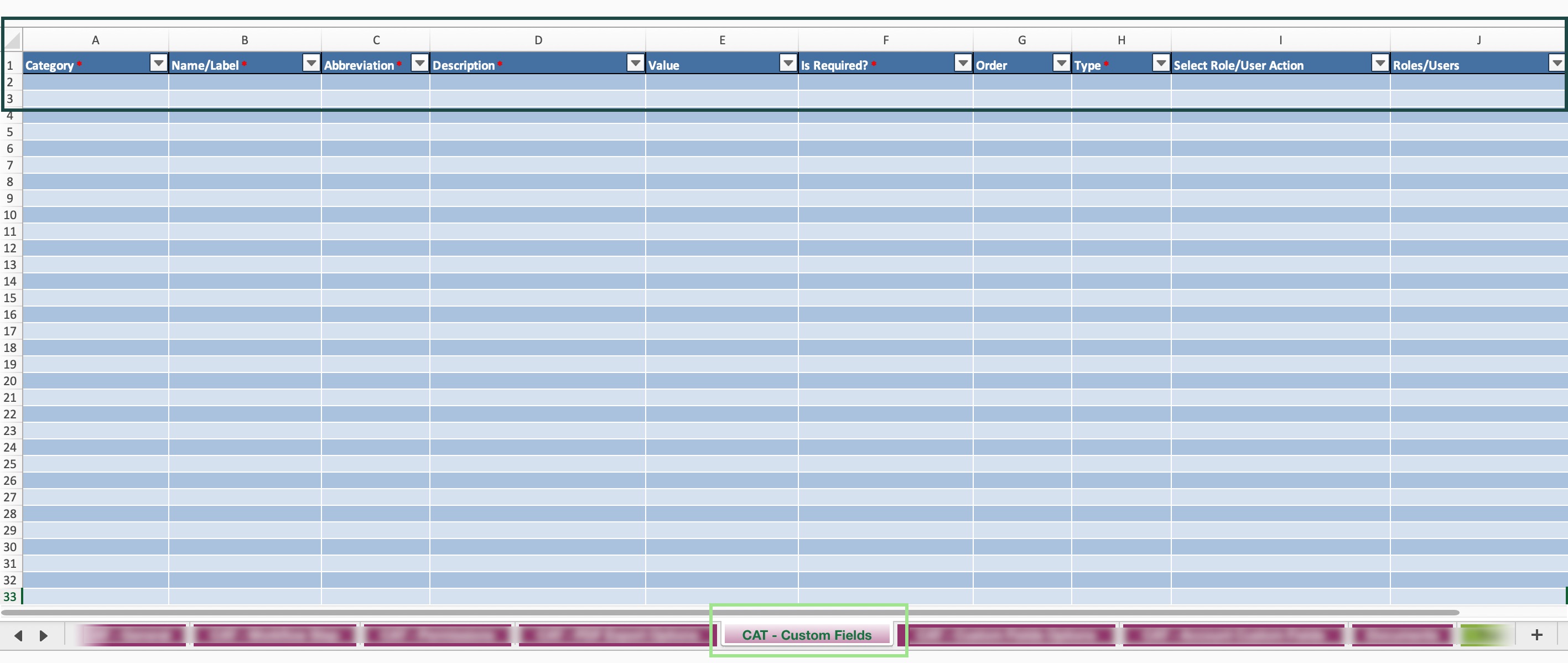Viewport: 1568px width, 663px height.
Task: Click the Order header cell
Action: point(1022,64)
